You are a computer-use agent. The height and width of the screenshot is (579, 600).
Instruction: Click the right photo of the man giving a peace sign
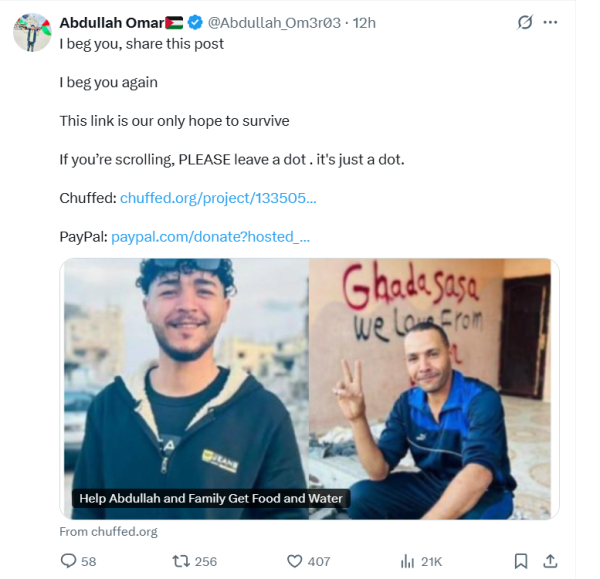tap(430, 389)
